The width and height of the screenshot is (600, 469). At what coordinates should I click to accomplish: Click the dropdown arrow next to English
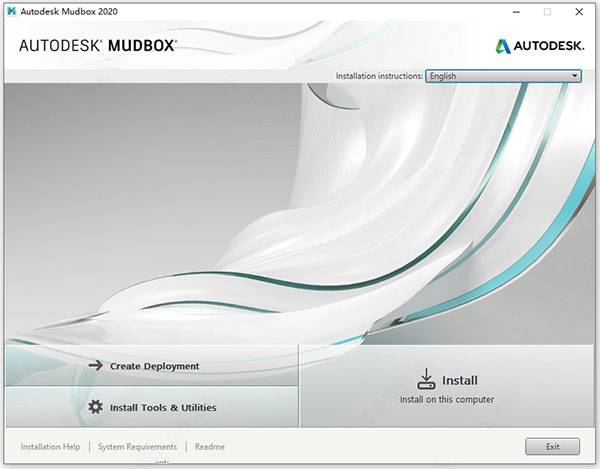pyautogui.click(x=574, y=76)
